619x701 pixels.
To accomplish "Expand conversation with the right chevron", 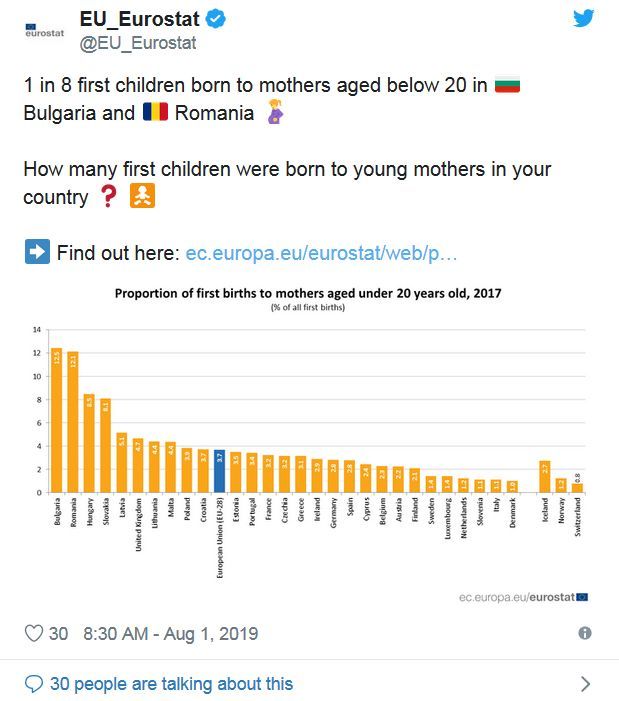I will tap(585, 684).
